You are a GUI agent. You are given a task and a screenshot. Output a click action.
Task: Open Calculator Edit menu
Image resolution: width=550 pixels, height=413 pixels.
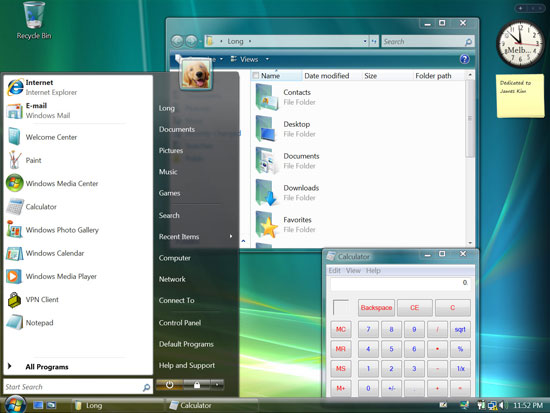pos(334,271)
